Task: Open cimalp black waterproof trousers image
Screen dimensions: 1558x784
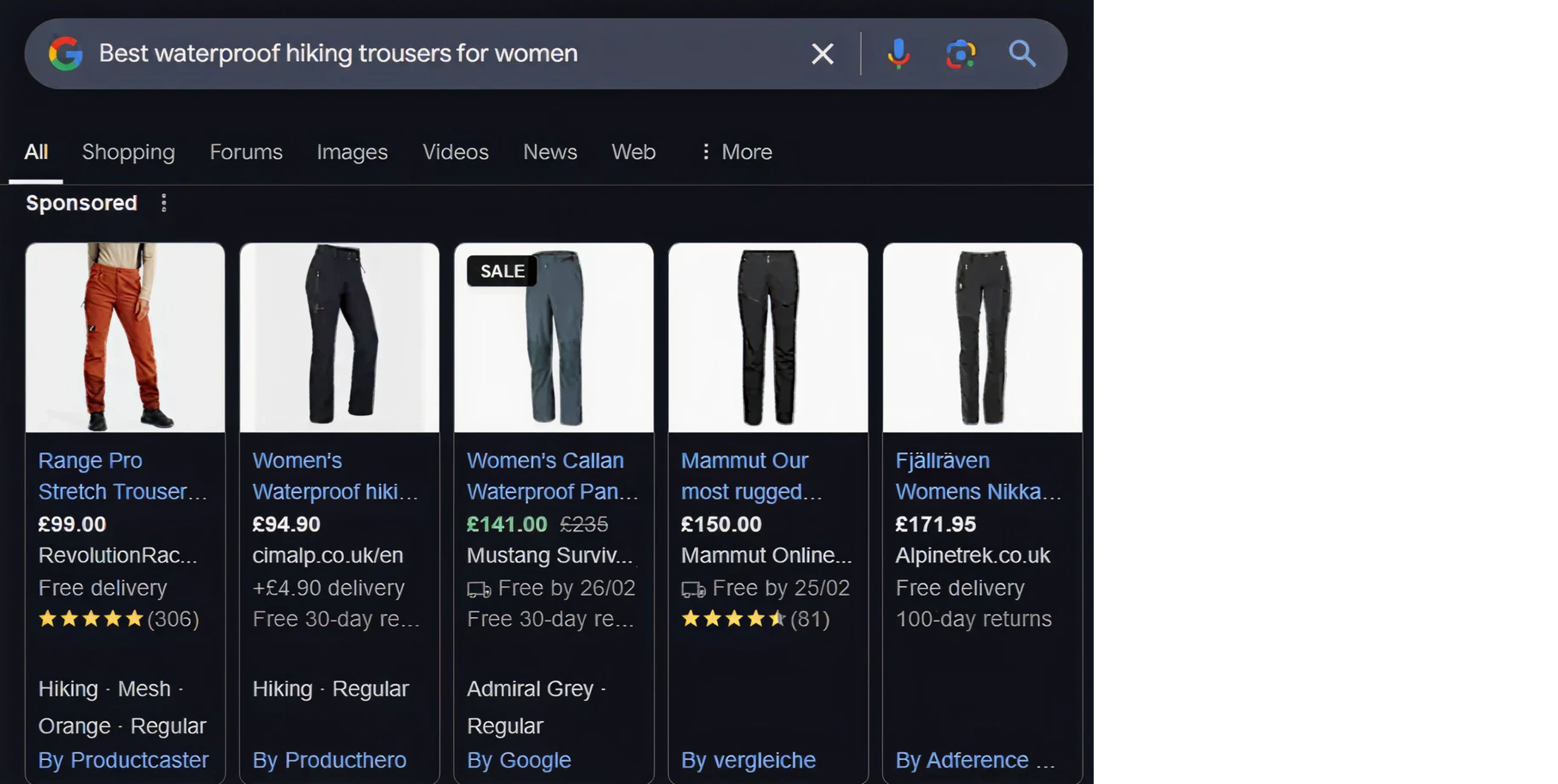Action: (x=339, y=337)
